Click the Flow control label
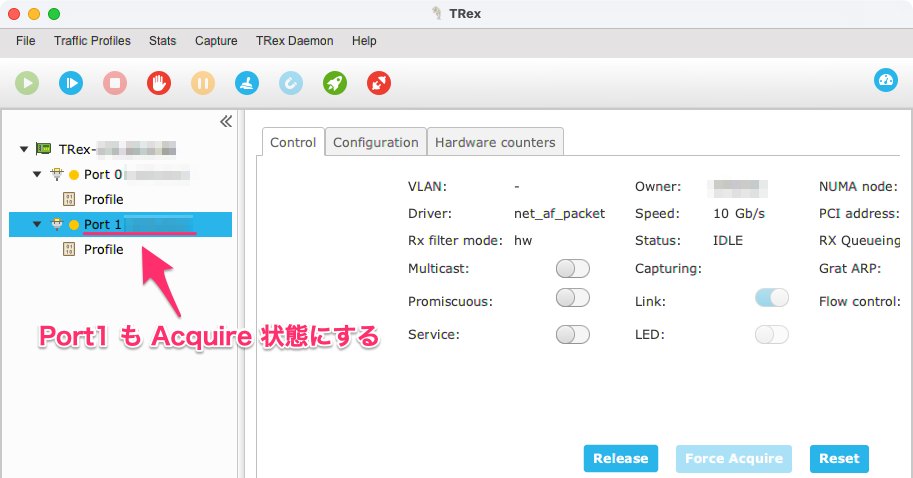Viewport: 913px width, 478px height. (x=860, y=302)
